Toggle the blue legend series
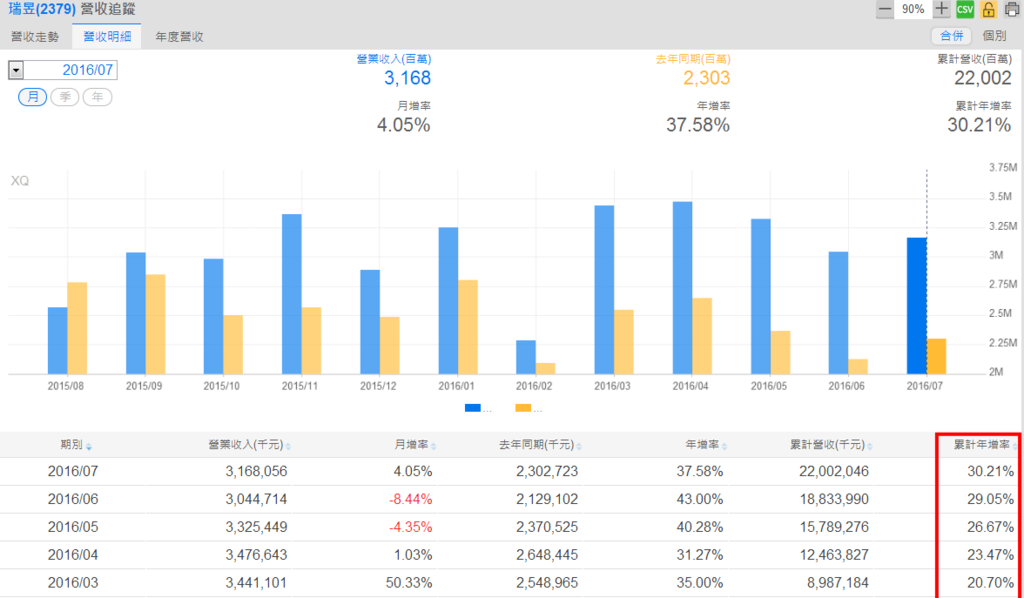 (x=473, y=408)
